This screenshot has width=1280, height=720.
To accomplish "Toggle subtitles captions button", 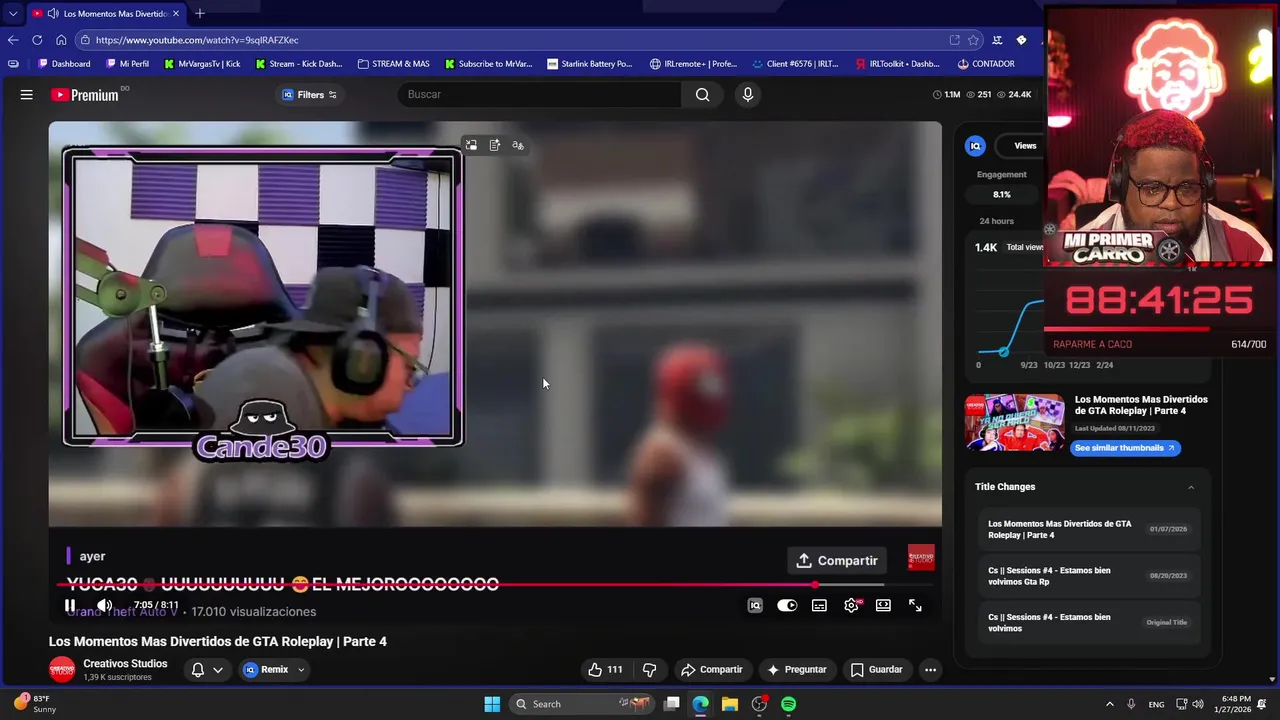I will (819, 605).
